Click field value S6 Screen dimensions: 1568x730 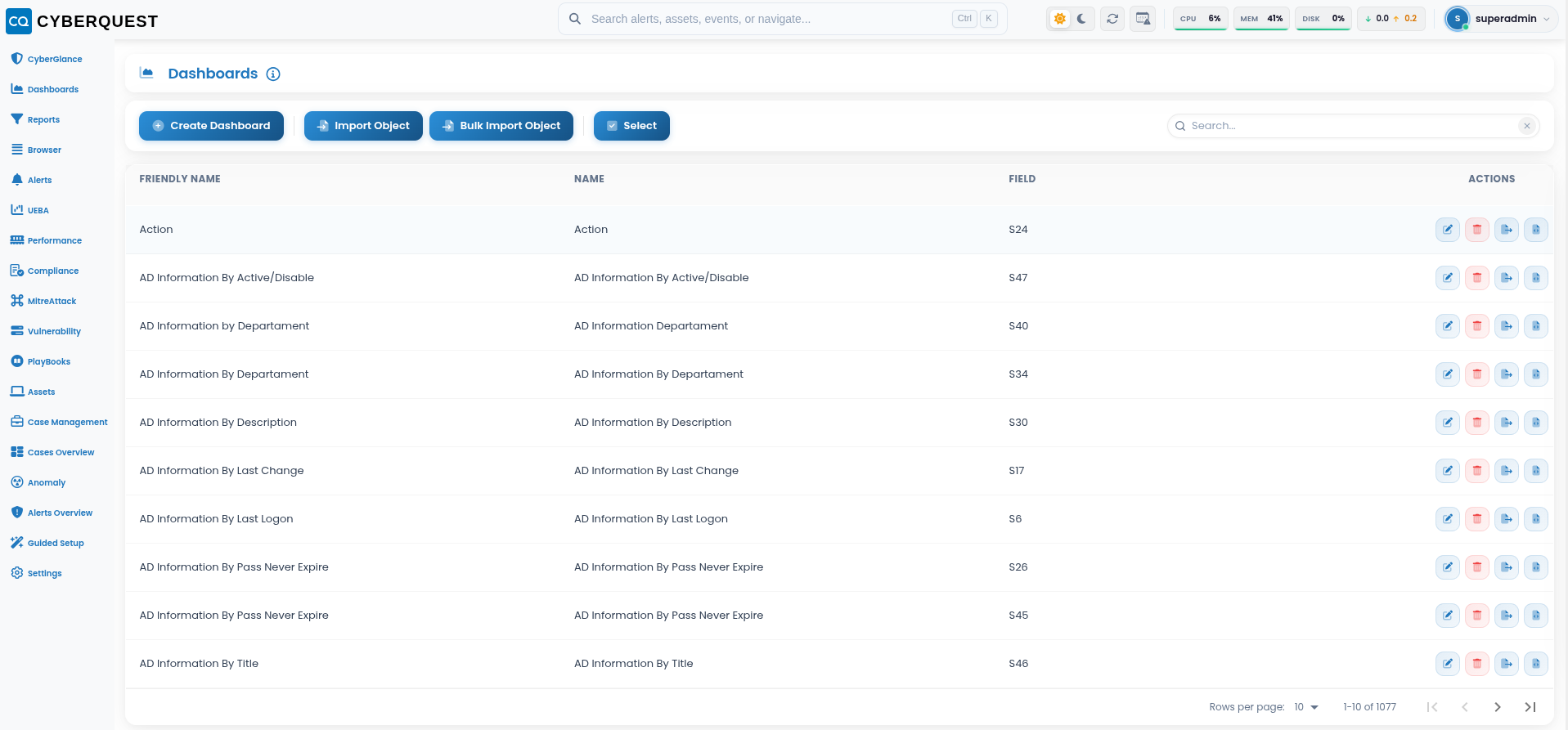[1015, 519]
